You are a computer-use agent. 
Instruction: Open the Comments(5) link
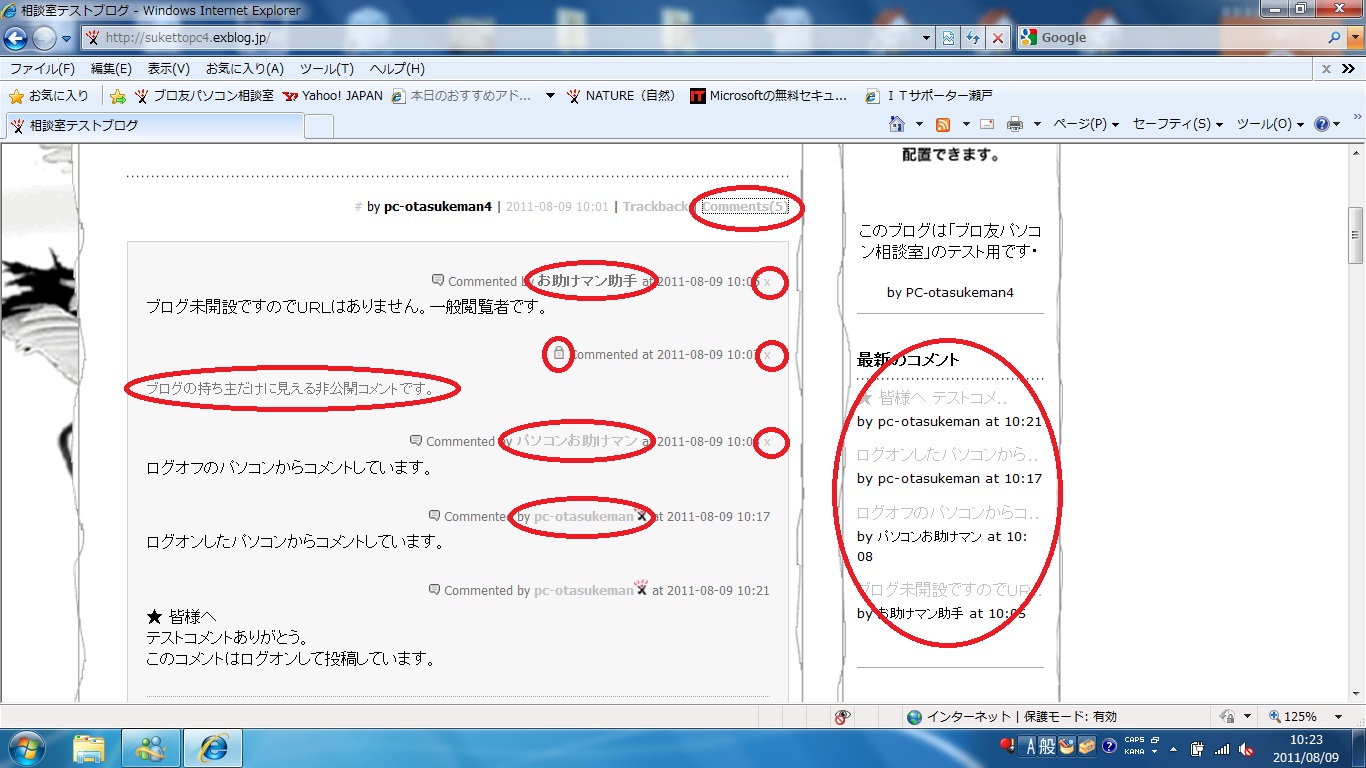744,207
